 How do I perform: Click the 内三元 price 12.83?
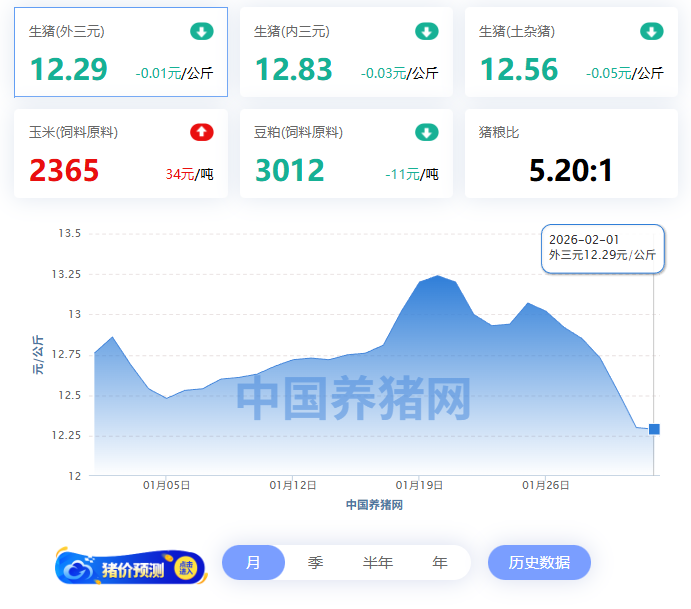pos(293,70)
